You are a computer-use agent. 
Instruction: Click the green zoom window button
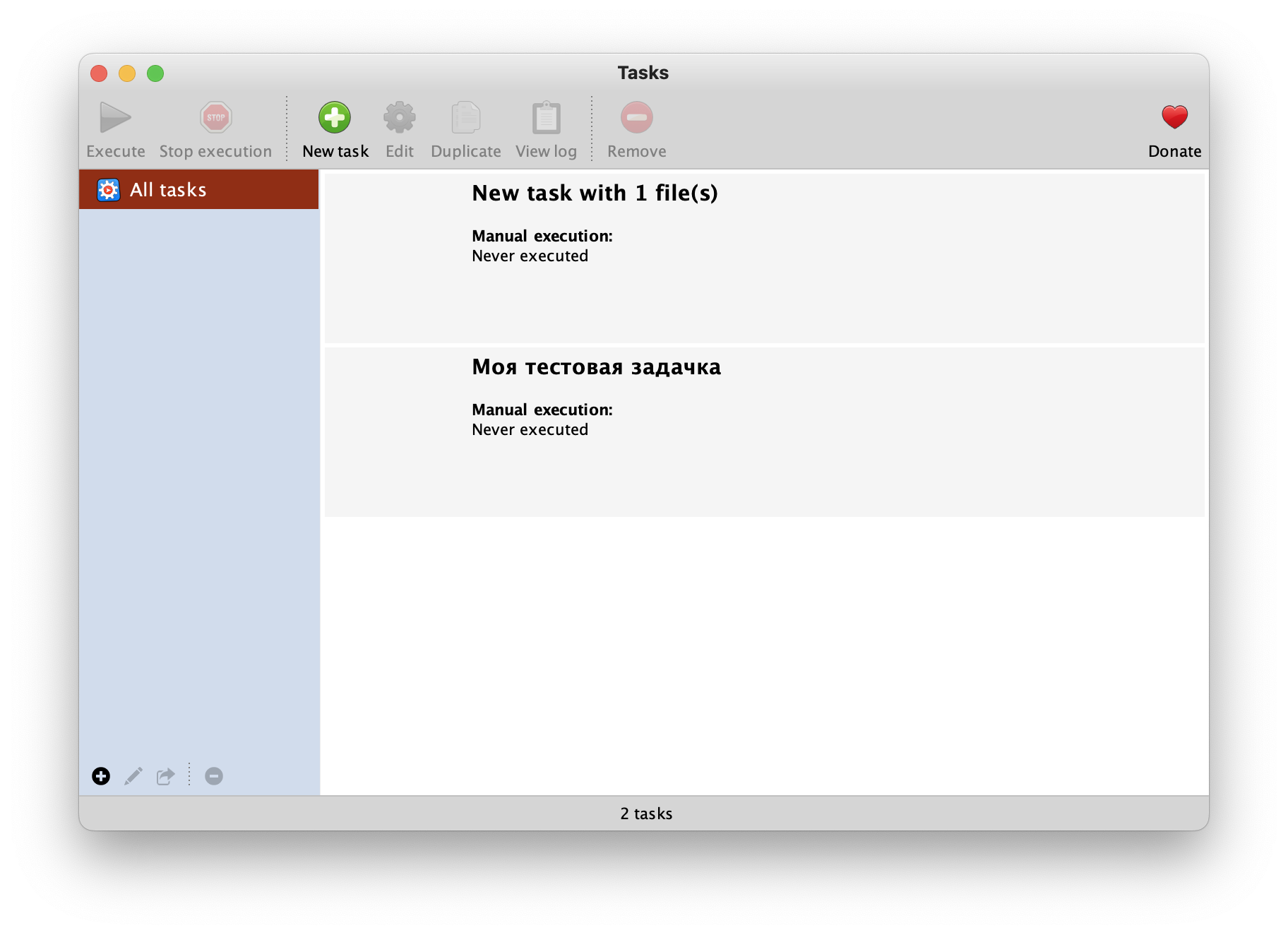coord(155,73)
